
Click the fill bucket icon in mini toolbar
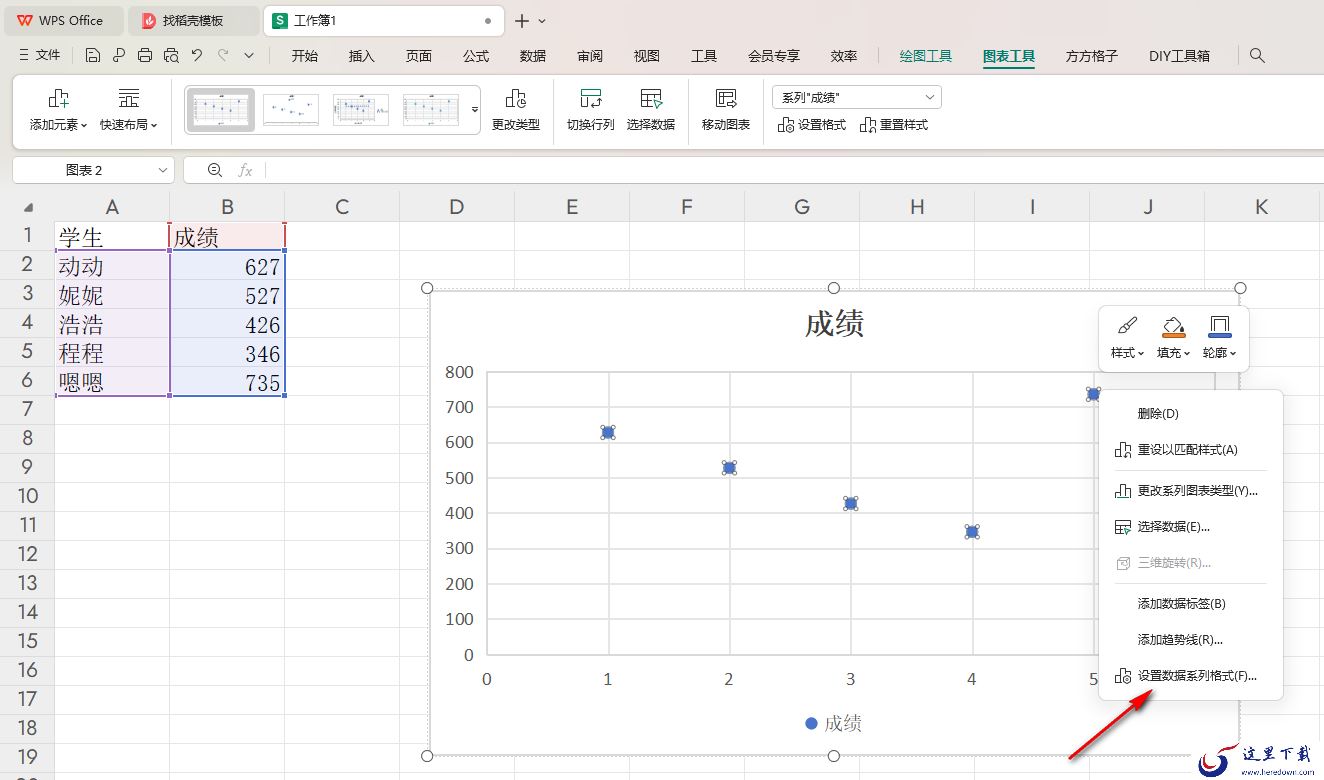point(1173,326)
